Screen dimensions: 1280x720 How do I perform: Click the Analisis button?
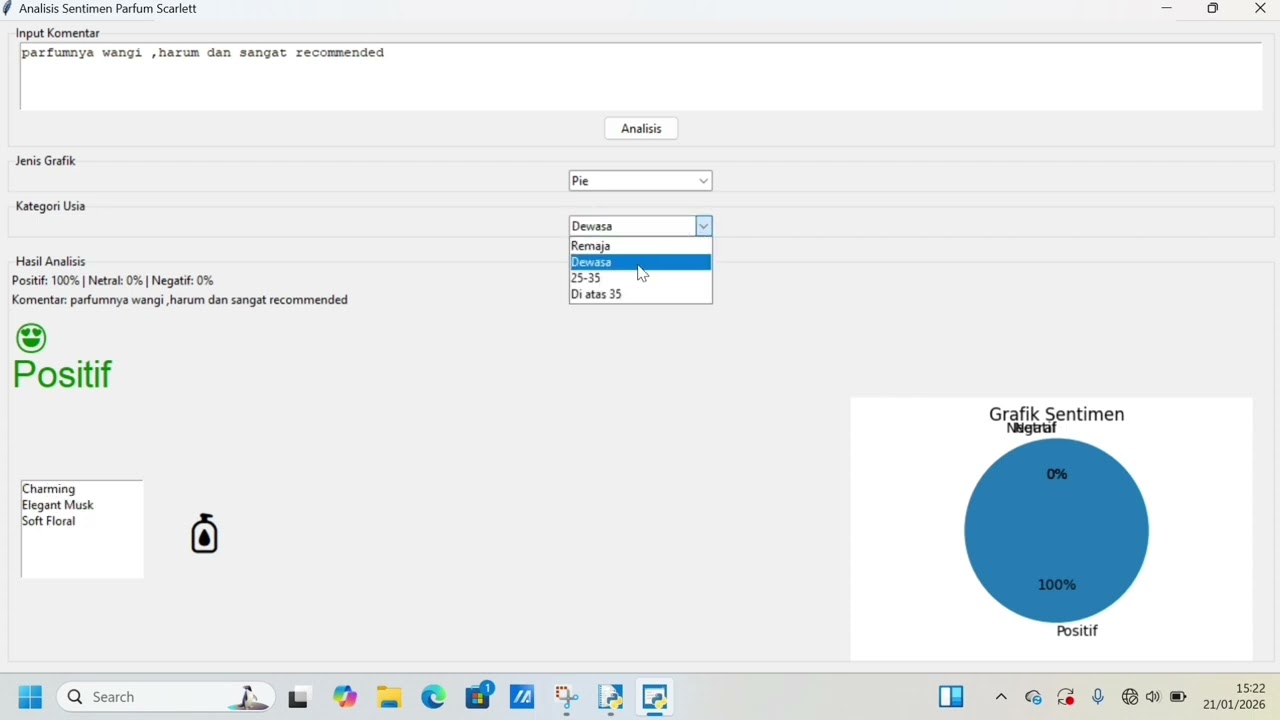point(642,129)
